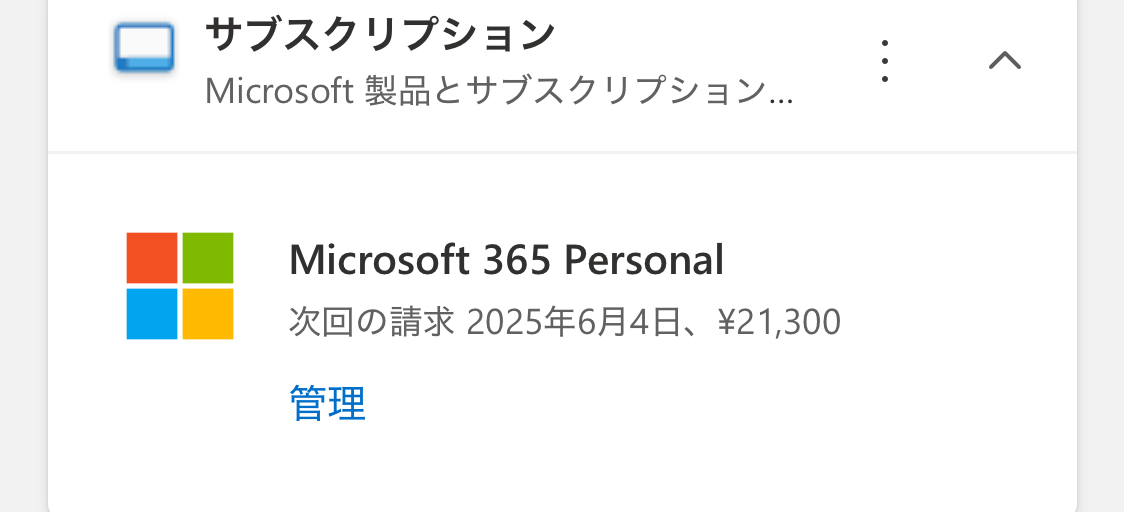The height and width of the screenshot is (512, 1124).
Task: Click the 管理 link
Action: pos(328,403)
